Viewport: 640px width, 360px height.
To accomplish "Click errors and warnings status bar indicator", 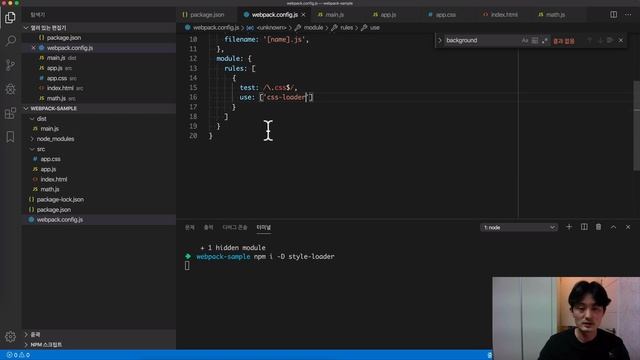I will 18,355.
